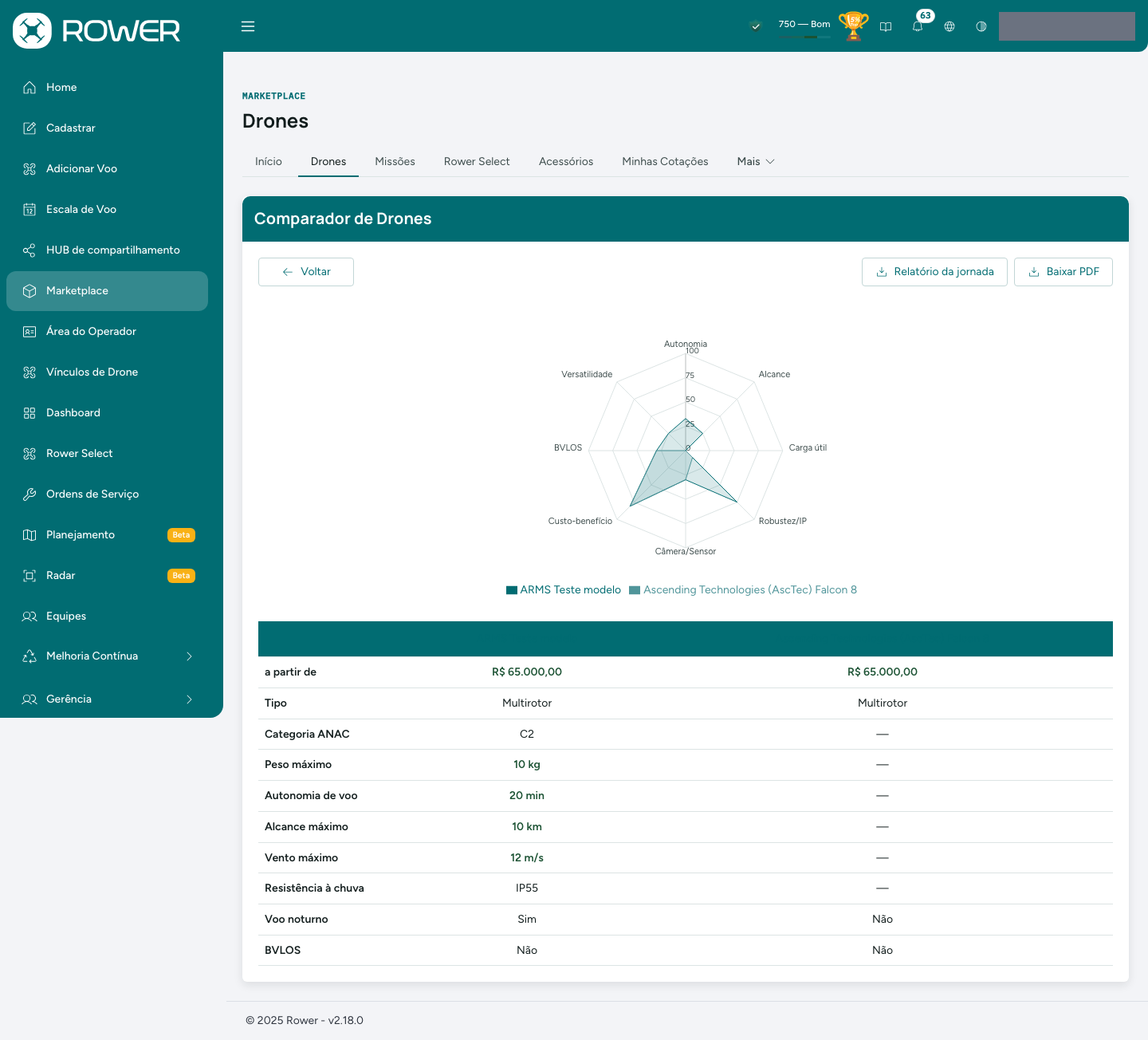Screen dimensions: 1148x1040
Task: Open Equipes in the sidebar
Action: tap(107, 617)
